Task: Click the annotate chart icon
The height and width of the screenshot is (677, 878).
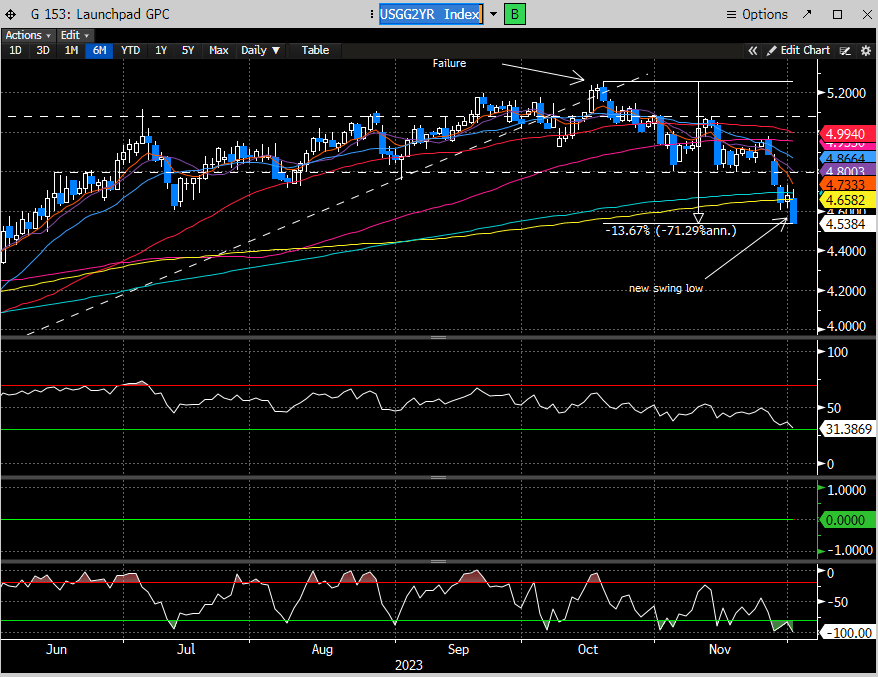Action: [845, 50]
